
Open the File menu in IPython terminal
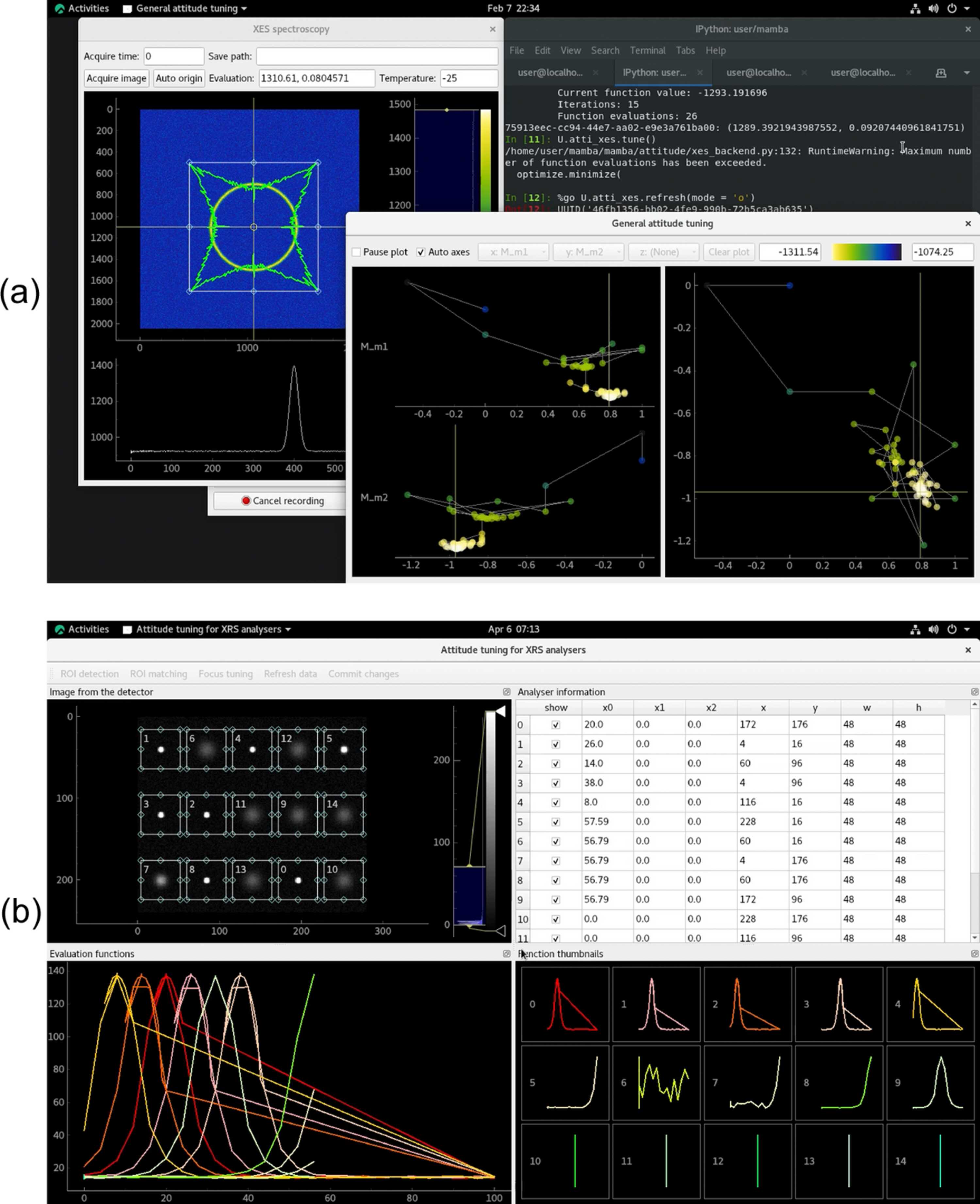tap(516, 50)
